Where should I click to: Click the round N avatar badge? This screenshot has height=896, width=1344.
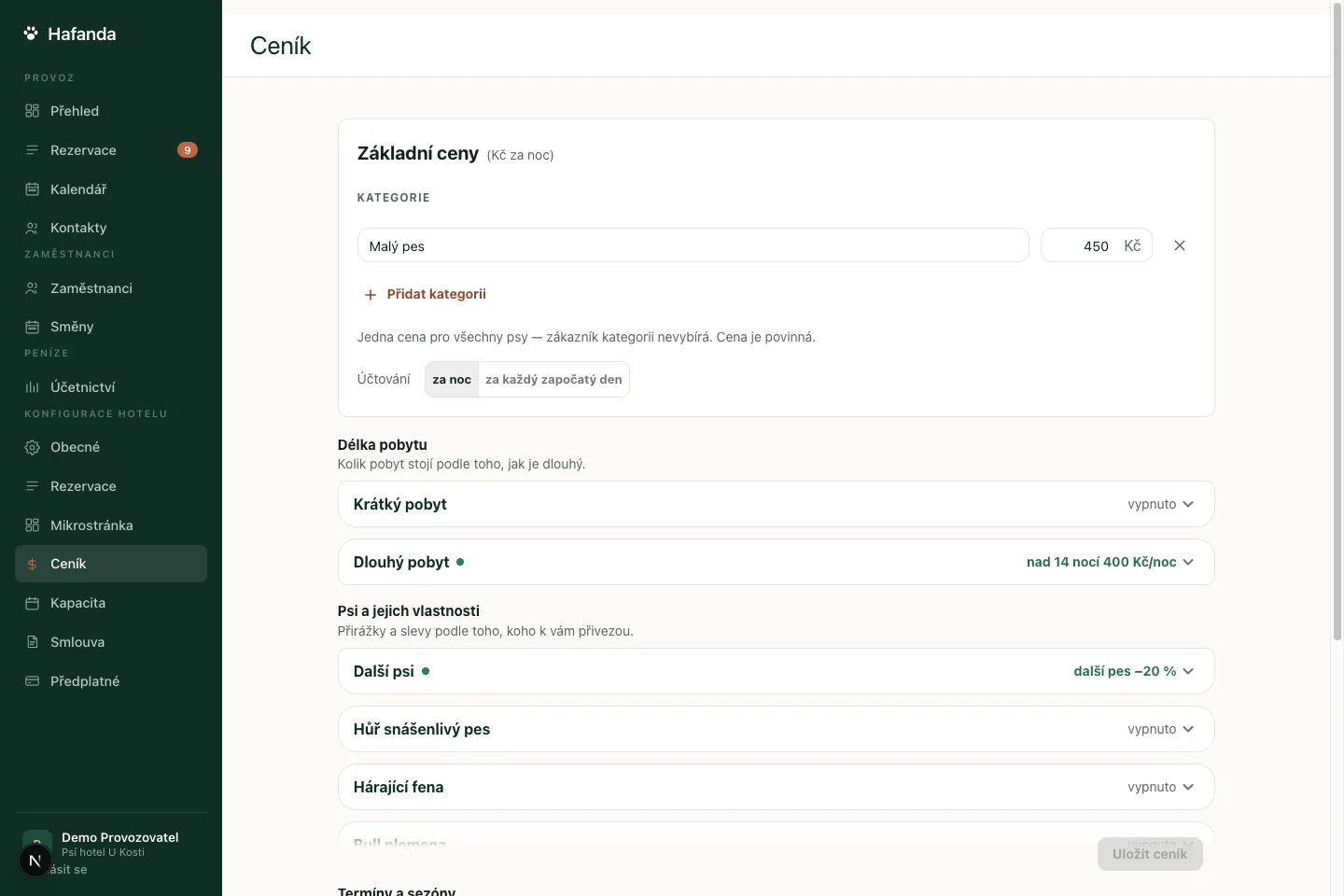(x=35, y=861)
